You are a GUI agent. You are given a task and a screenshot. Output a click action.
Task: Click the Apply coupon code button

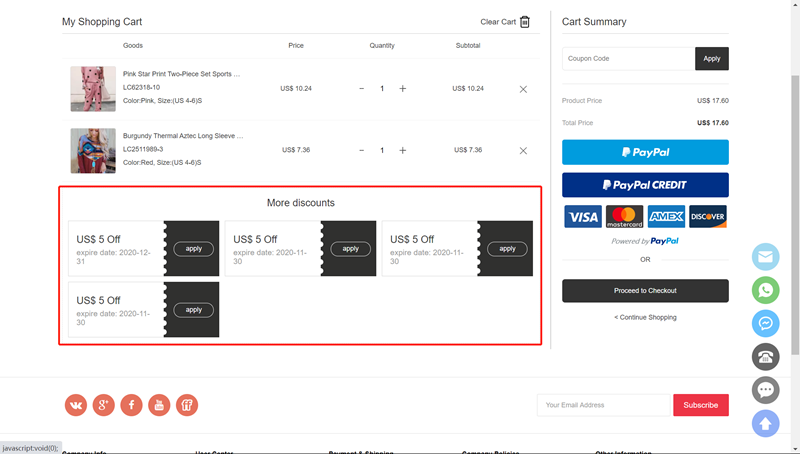[712, 59]
